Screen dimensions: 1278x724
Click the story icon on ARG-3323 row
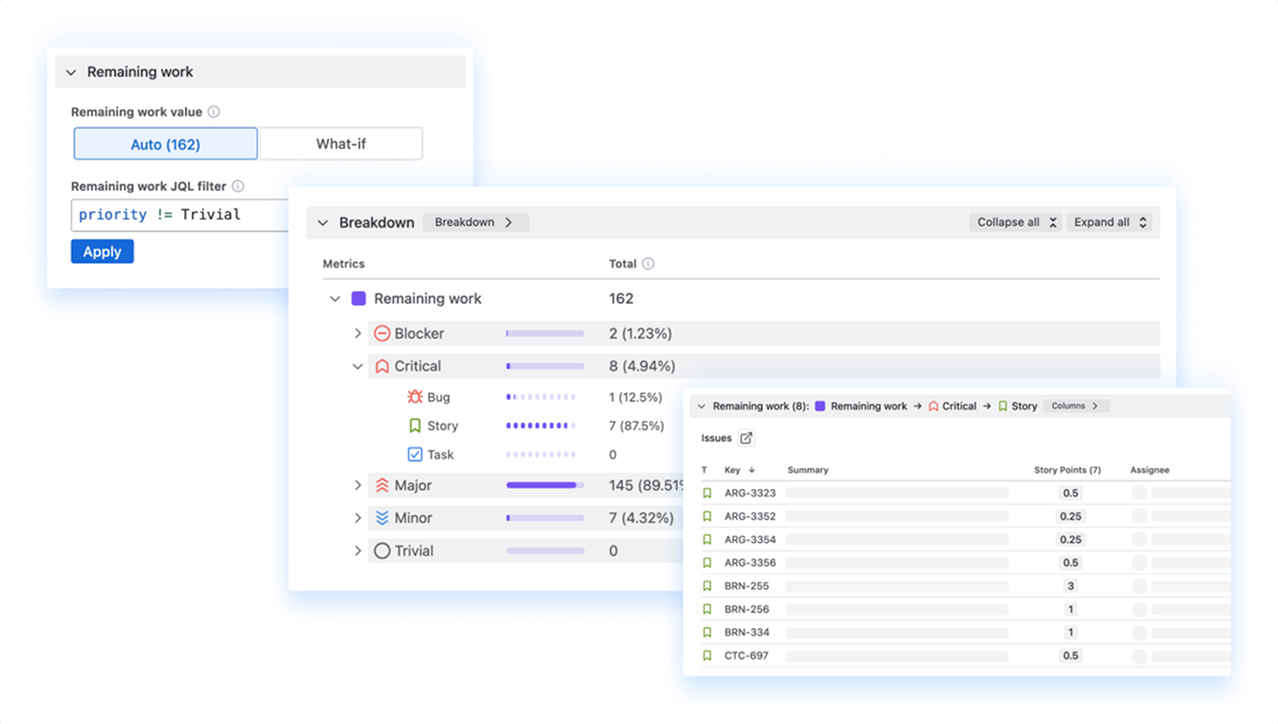tap(707, 493)
